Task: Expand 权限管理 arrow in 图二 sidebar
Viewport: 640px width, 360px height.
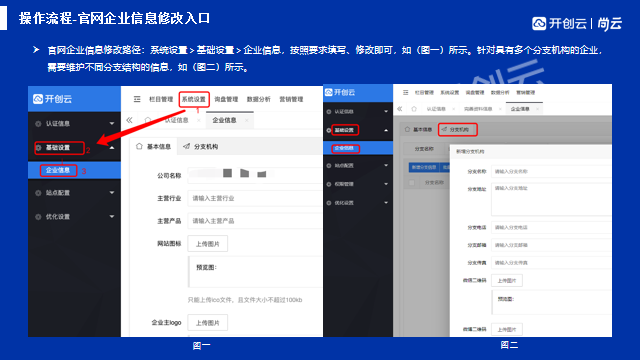Action: [386, 184]
